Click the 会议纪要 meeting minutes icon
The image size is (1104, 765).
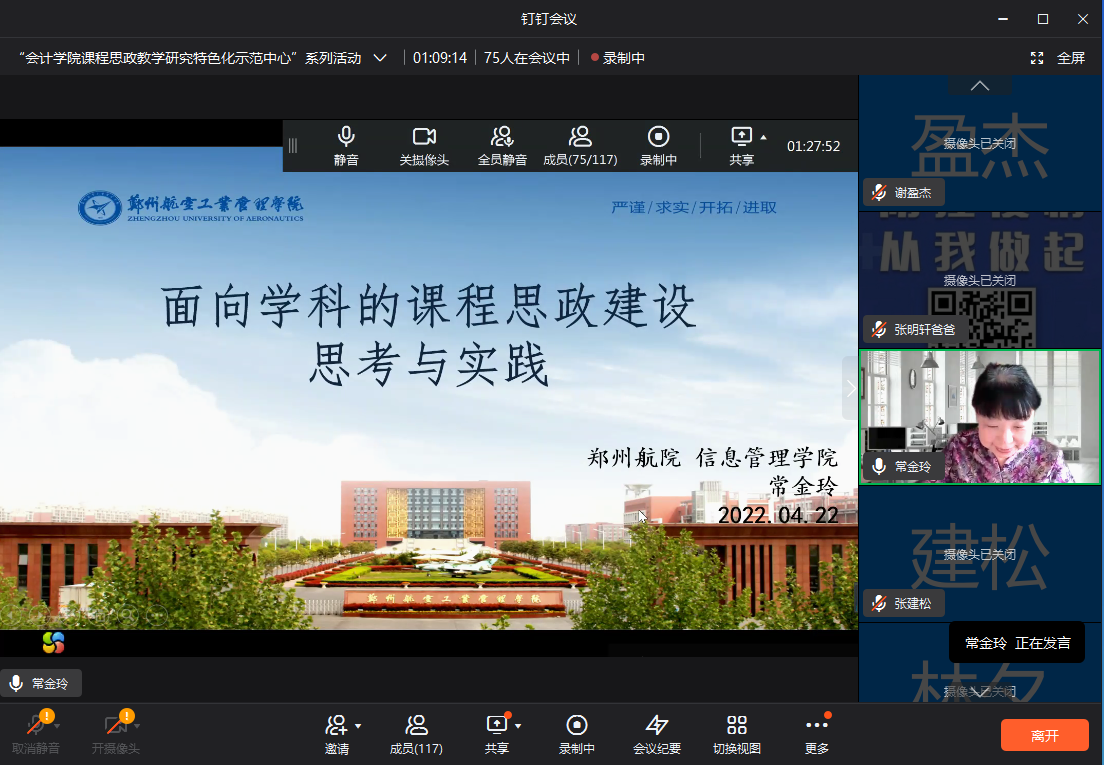[656, 726]
